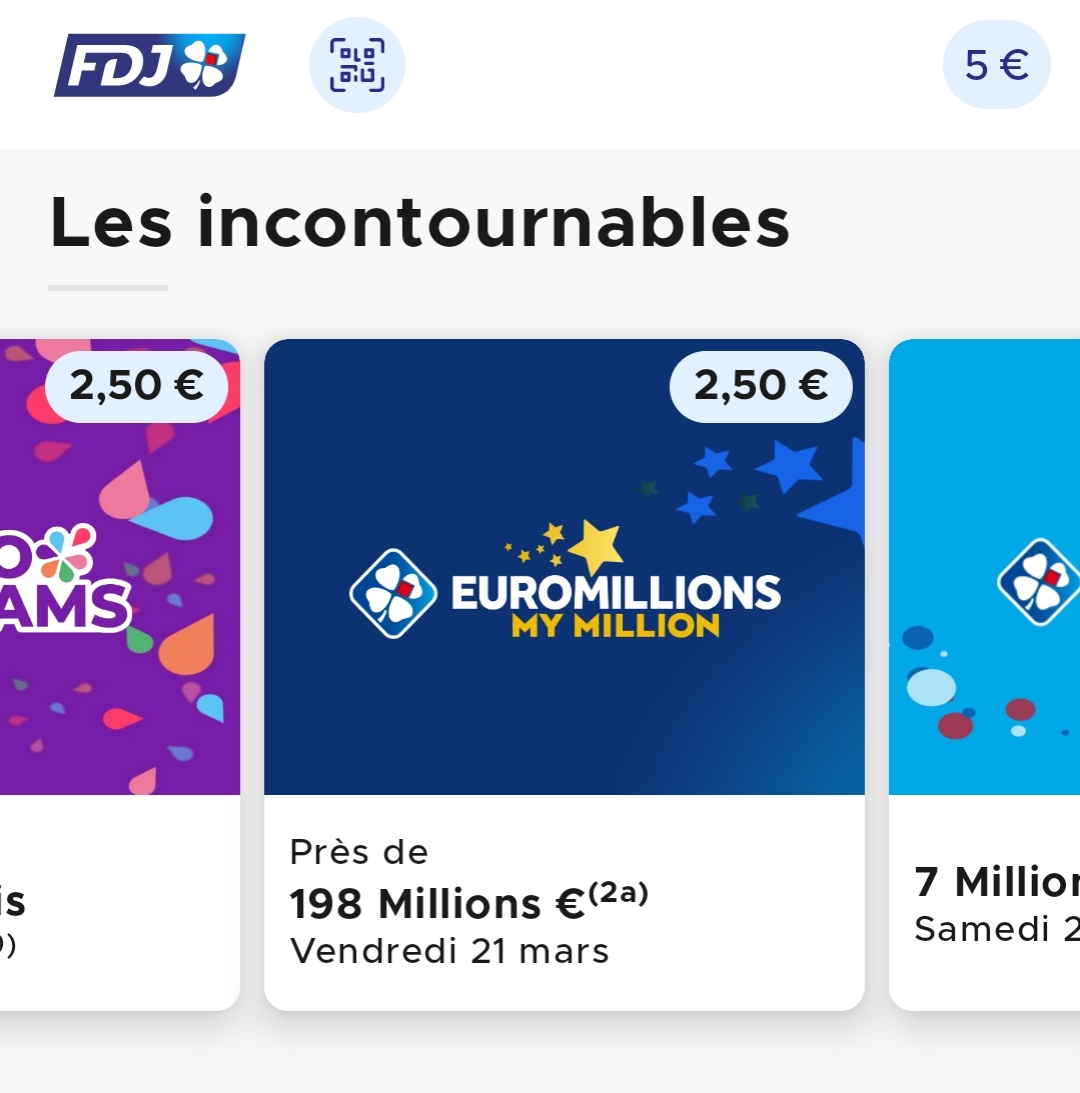Tap the carousel indicator bar under heading

(x=108, y=287)
